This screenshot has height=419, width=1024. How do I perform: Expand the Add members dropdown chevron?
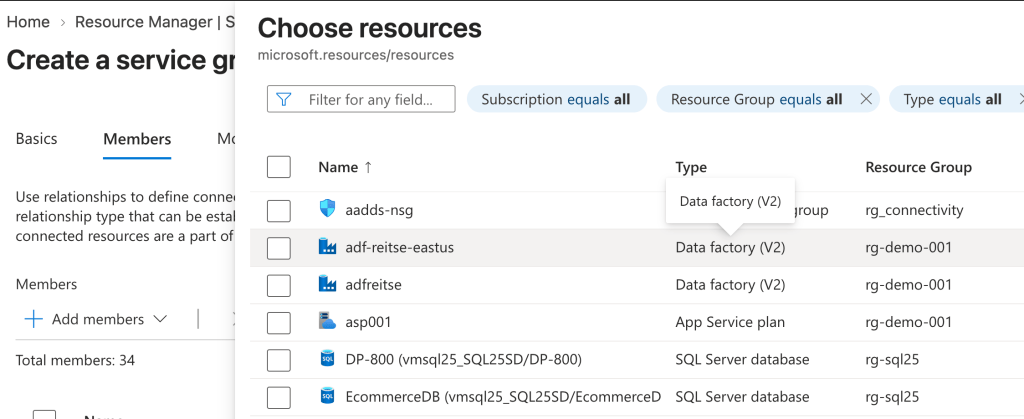160,319
